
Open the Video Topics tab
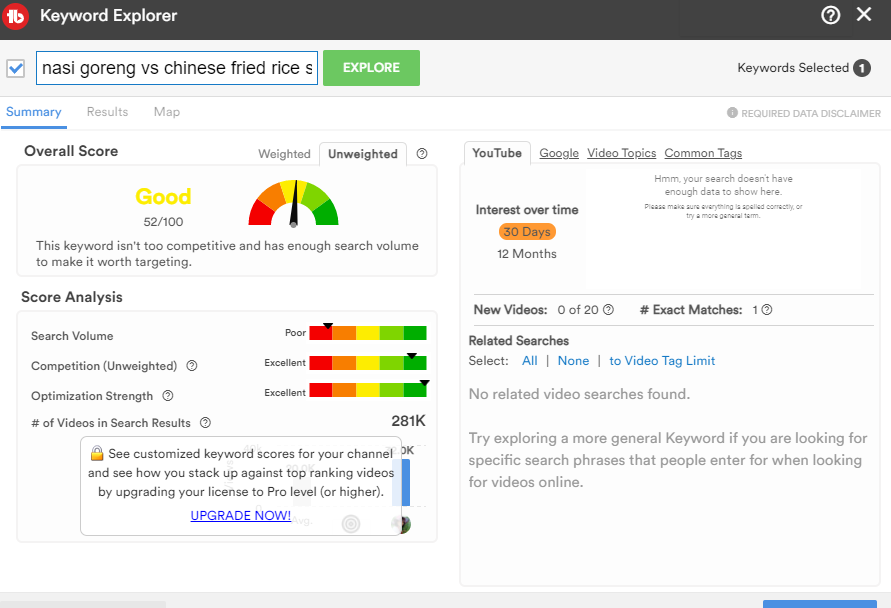622,153
